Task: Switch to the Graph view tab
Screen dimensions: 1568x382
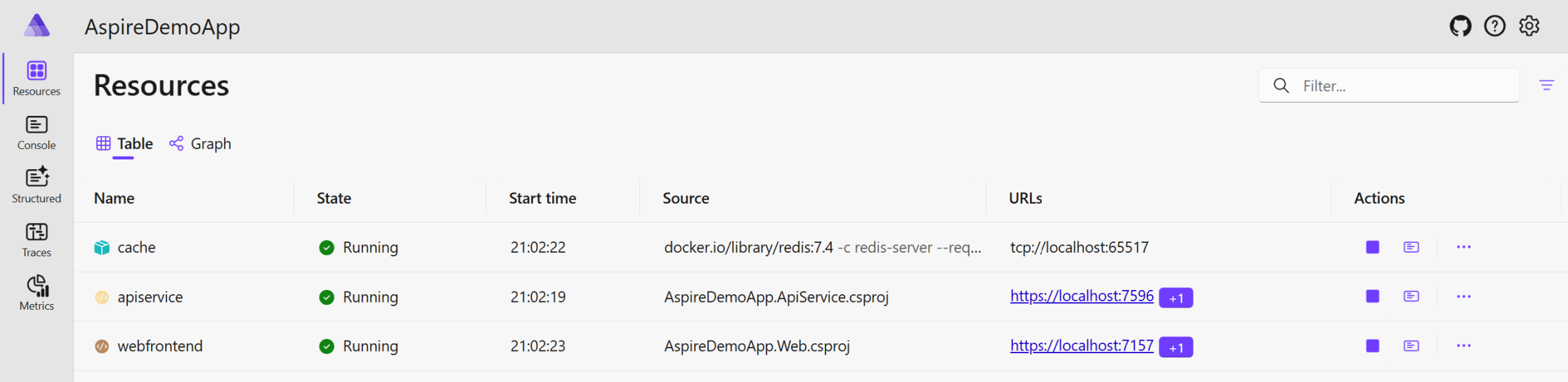Action: click(200, 144)
